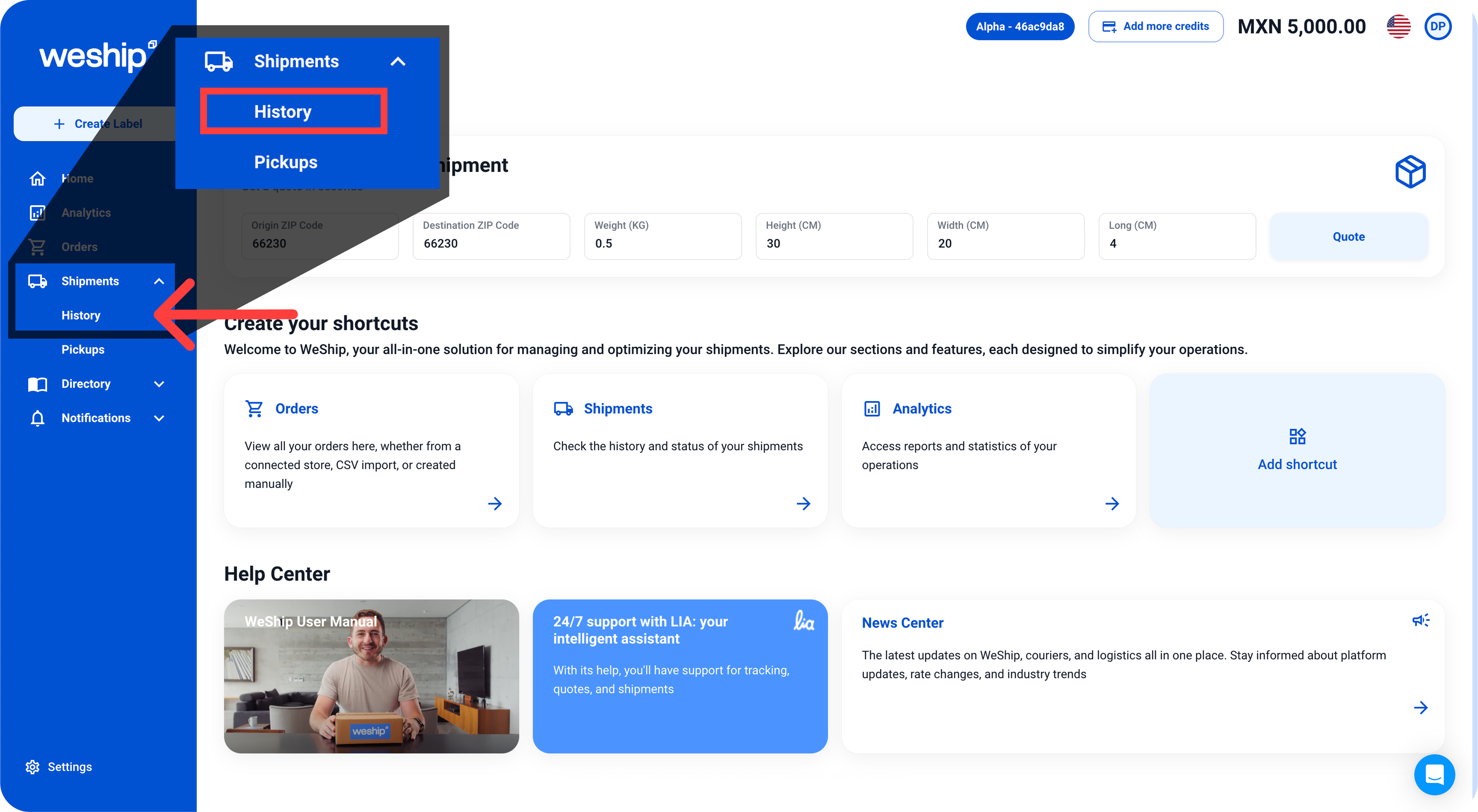The width and height of the screenshot is (1478, 812).
Task: Select Pickups under Shipments in sidebar
Action: click(83, 349)
